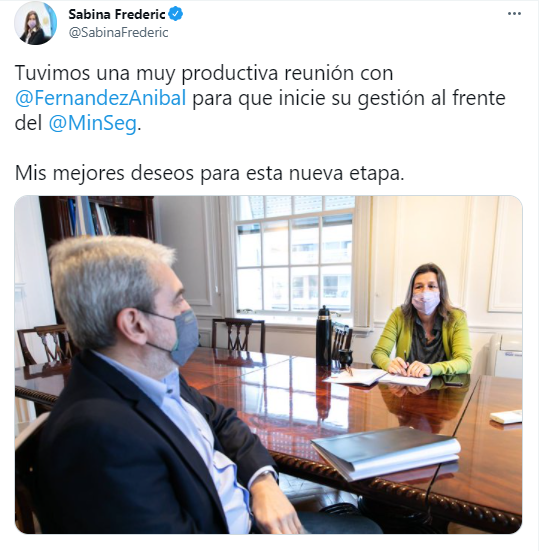The height and width of the screenshot is (551, 551).
Task: Click the gray folder on the table
Action: [x=386, y=452]
